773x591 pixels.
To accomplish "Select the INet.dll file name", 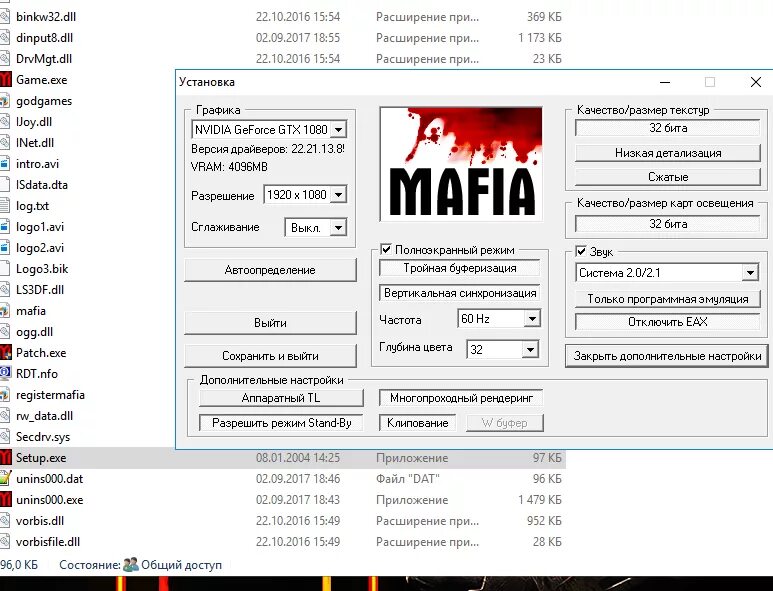I will tap(35, 142).
